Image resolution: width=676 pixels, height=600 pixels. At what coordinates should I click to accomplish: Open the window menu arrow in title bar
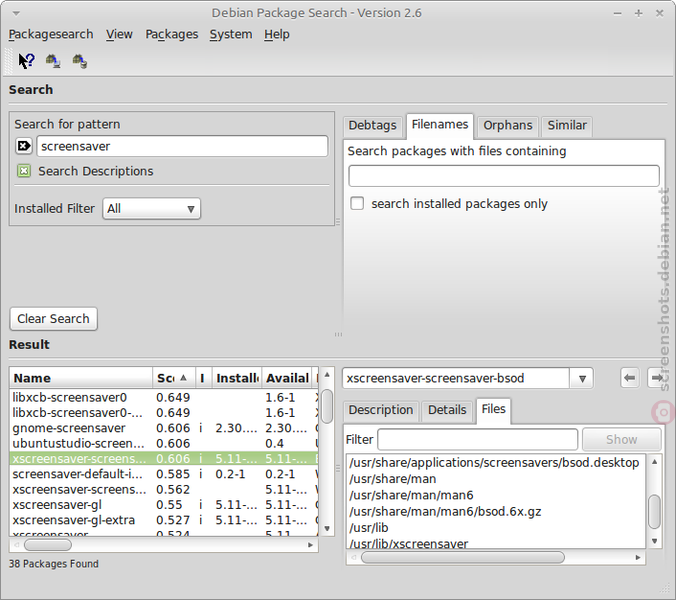(x=16, y=13)
